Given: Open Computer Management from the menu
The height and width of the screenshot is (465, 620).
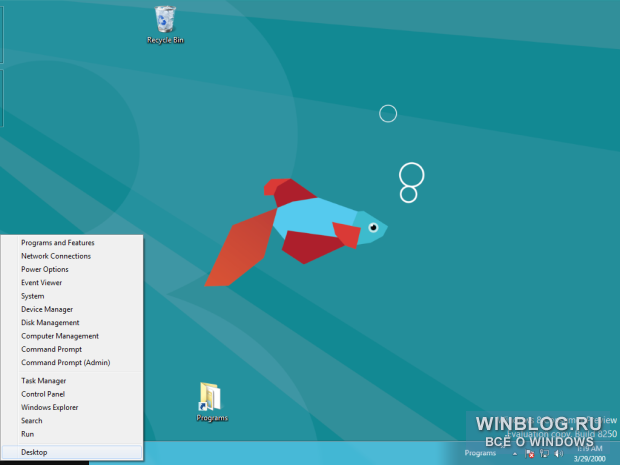Looking at the screenshot, I should tap(72, 336).
